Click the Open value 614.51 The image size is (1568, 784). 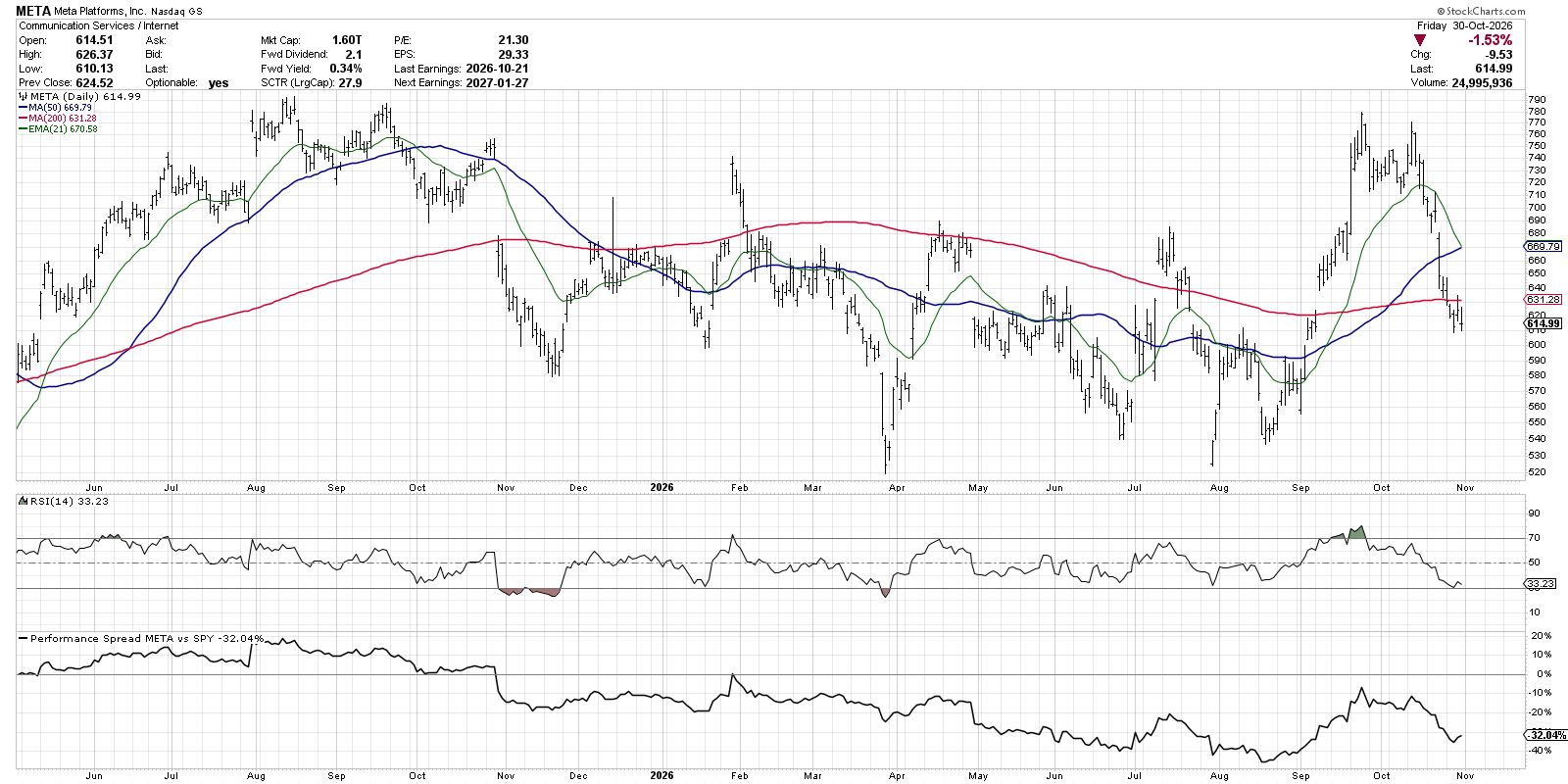point(94,40)
